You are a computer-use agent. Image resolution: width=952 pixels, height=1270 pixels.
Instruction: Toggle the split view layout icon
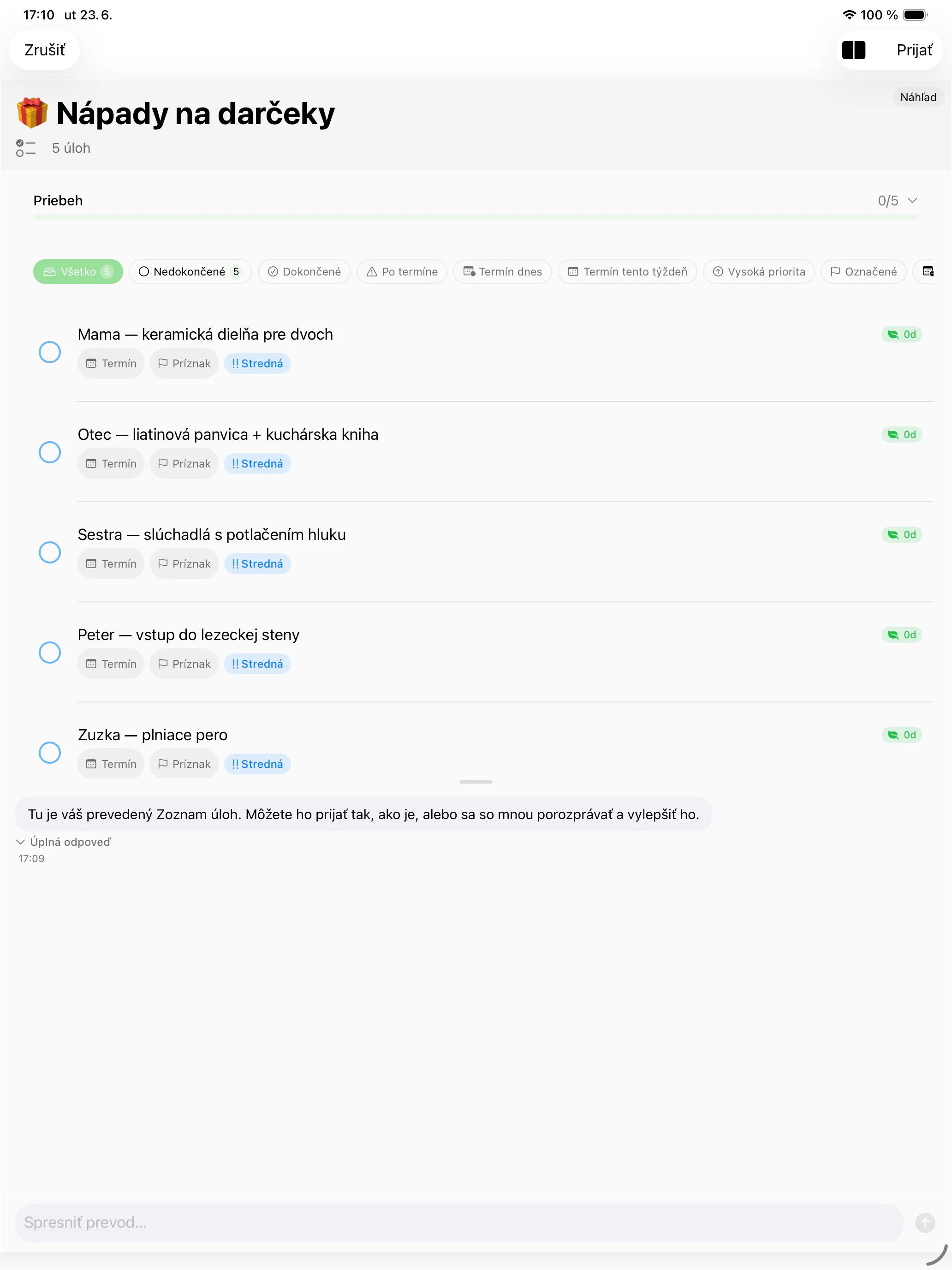click(853, 50)
